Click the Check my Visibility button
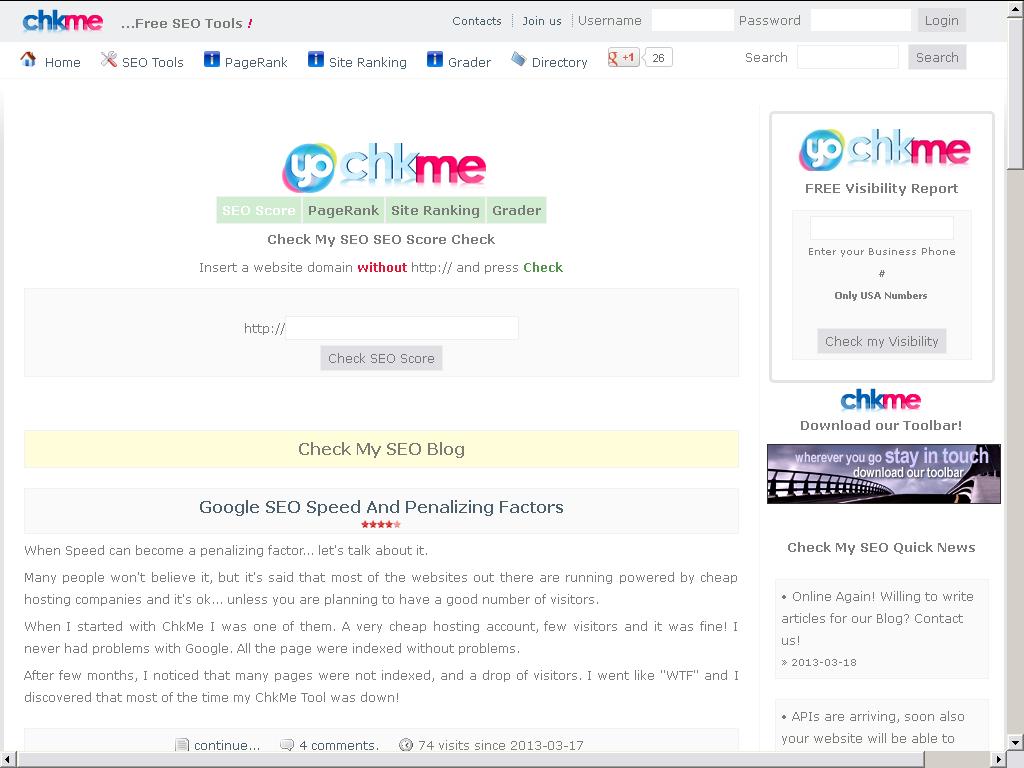The width and height of the screenshot is (1024, 768). point(881,342)
